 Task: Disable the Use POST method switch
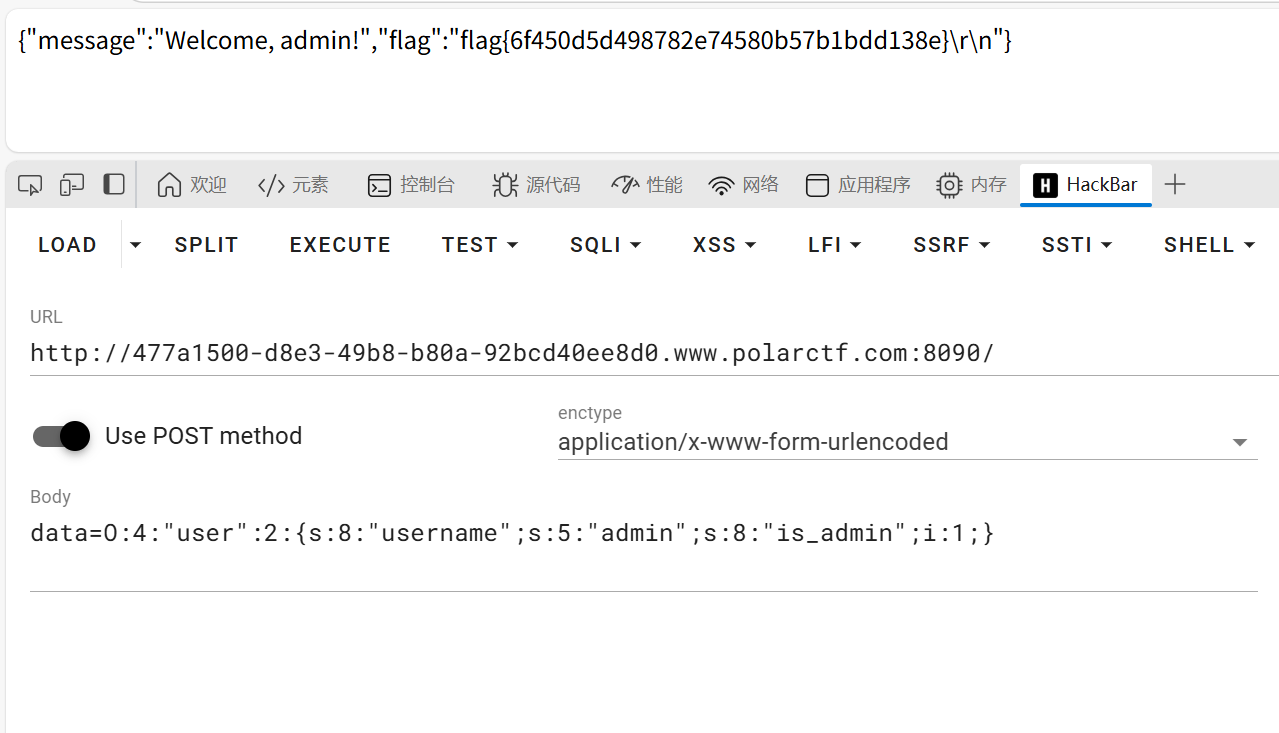tap(62, 436)
